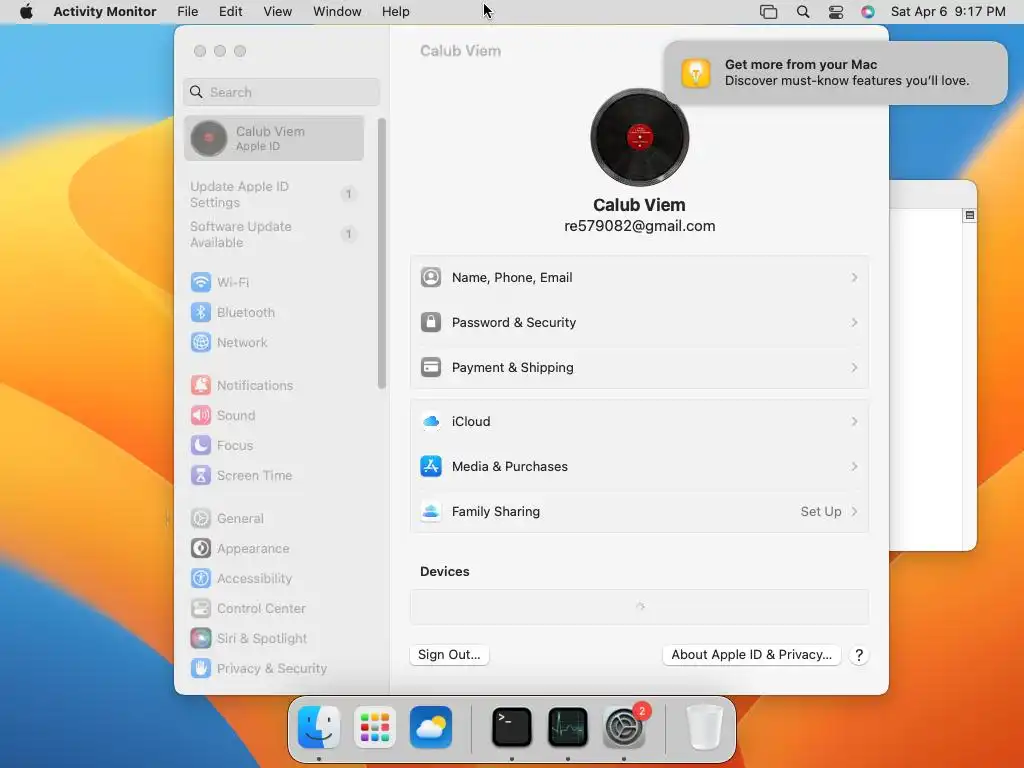Click the Search field in the sidebar
The width and height of the screenshot is (1024, 768).
pyautogui.click(x=281, y=92)
